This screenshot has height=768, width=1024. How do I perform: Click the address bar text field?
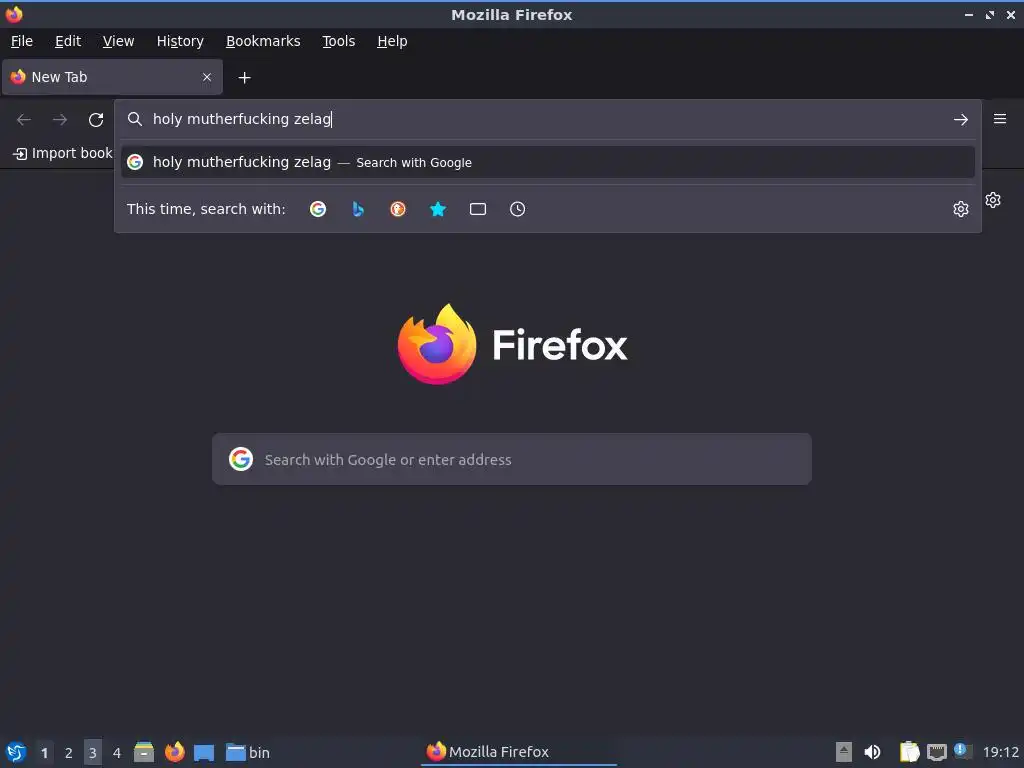[547, 119]
